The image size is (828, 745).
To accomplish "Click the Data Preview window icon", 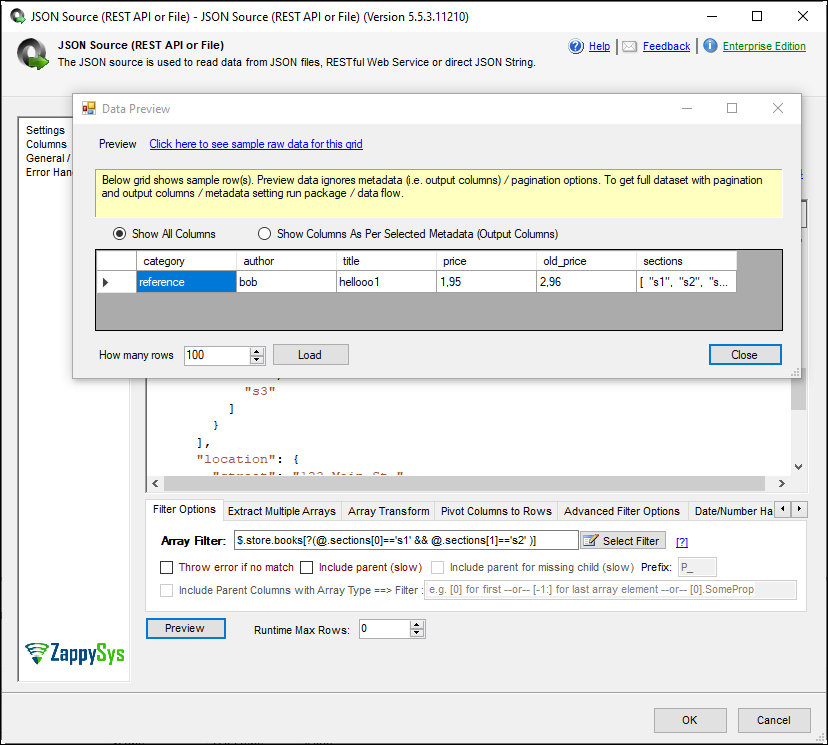I will tap(89, 108).
